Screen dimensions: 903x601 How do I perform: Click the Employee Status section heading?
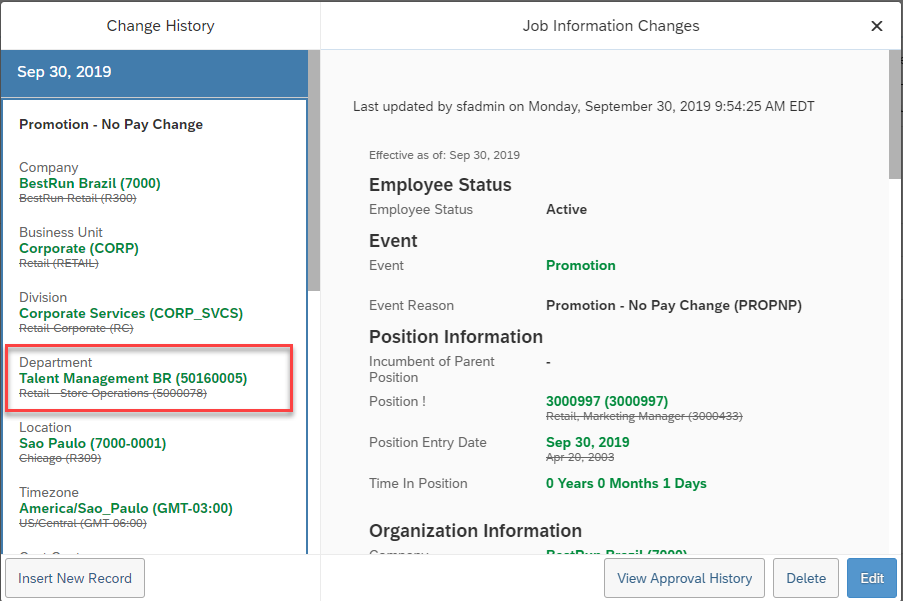tap(440, 185)
